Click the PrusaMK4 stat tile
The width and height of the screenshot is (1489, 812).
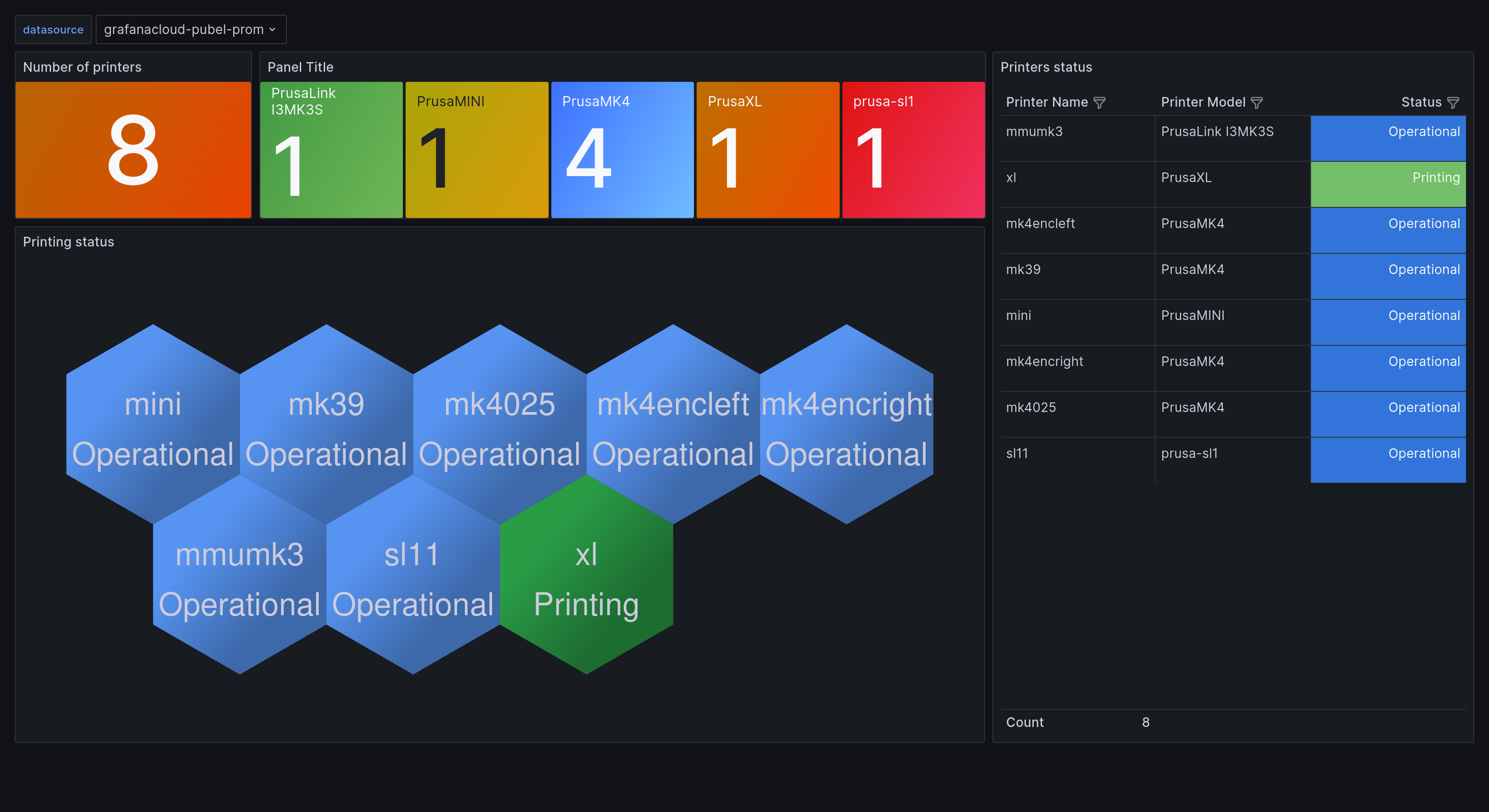tap(623, 150)
